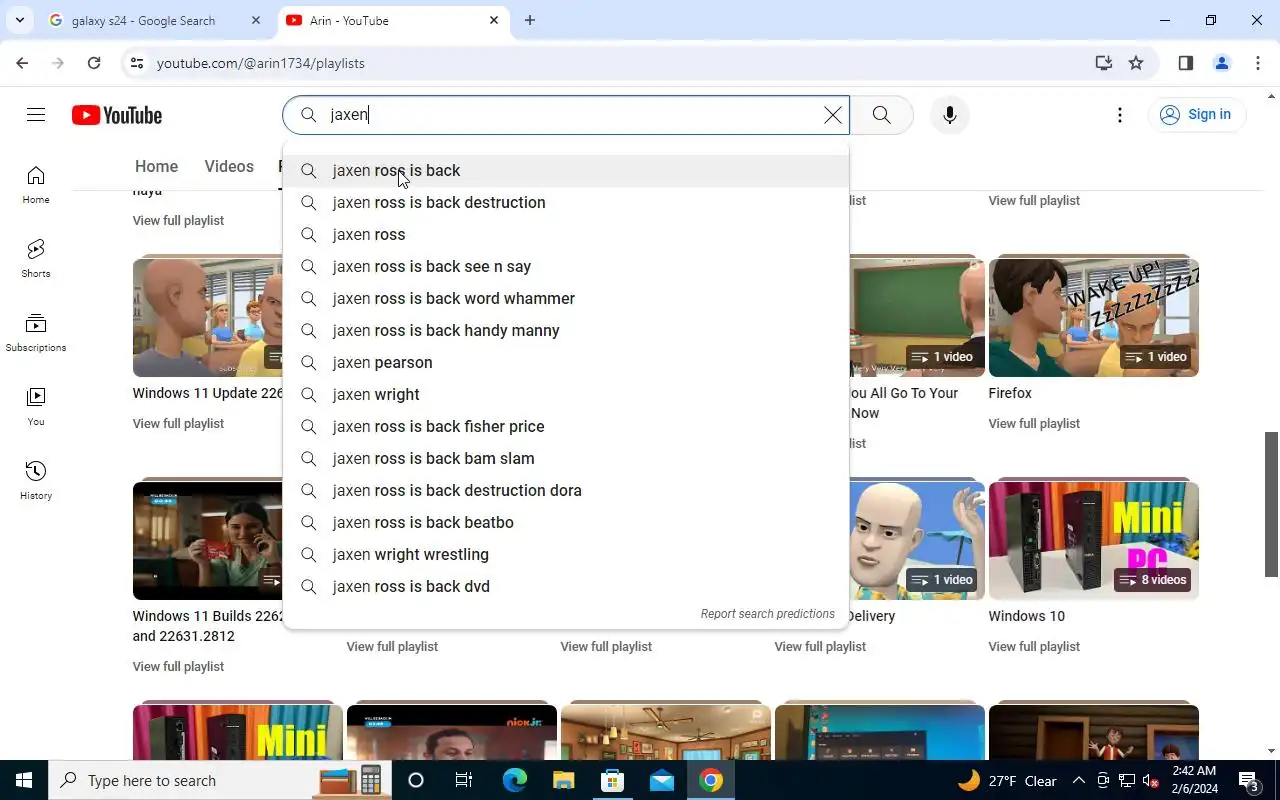
Task: Open Windows notification center
Action: 1249,780
